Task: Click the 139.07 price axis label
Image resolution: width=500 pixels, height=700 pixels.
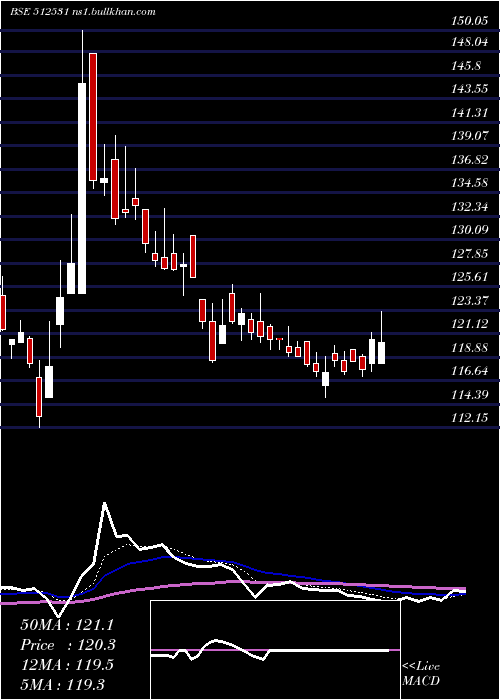Action: click(469, 136)
